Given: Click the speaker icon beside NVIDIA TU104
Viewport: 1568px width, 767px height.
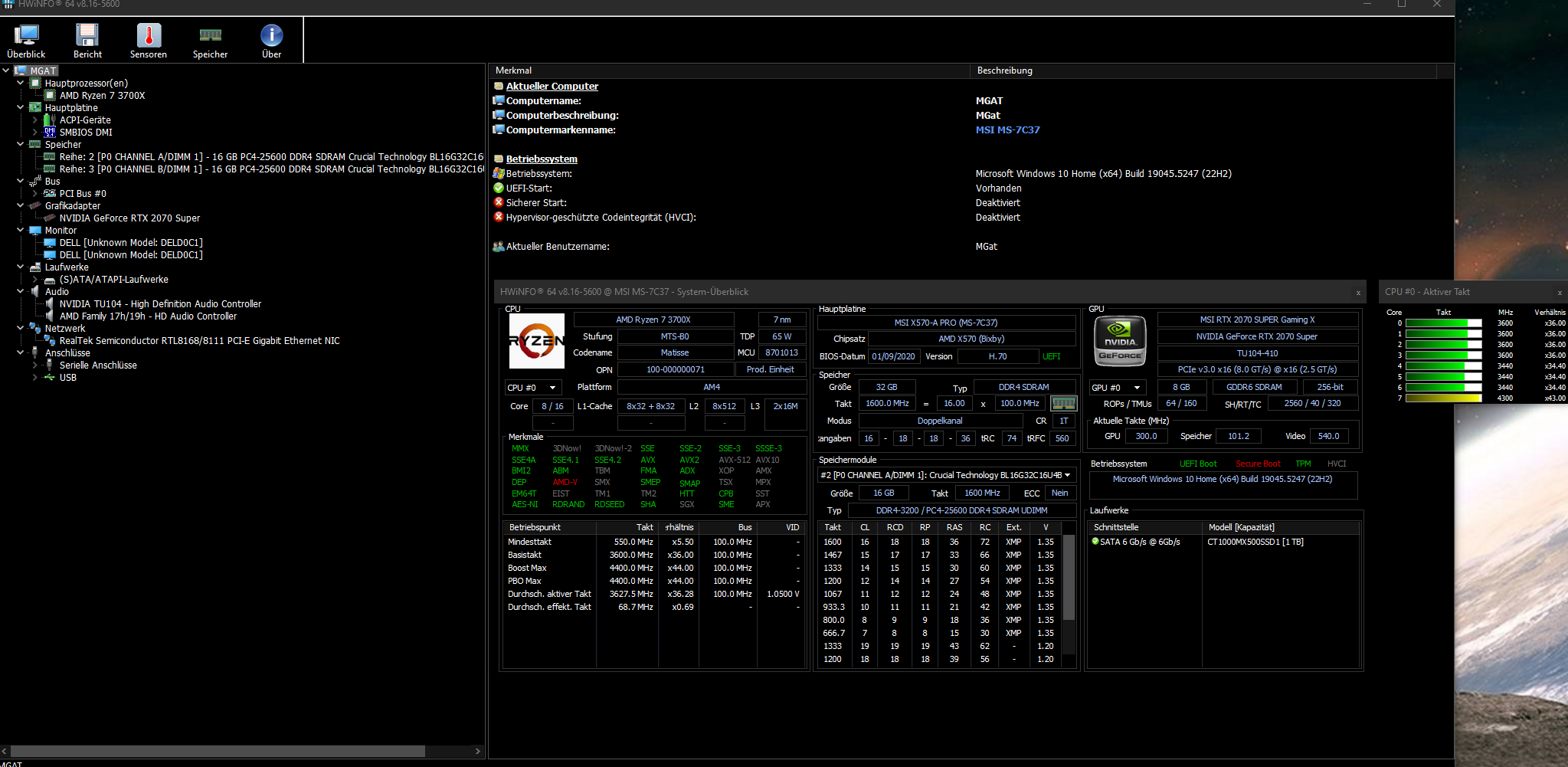Looking at the screenshot, I should coord(51,304).
